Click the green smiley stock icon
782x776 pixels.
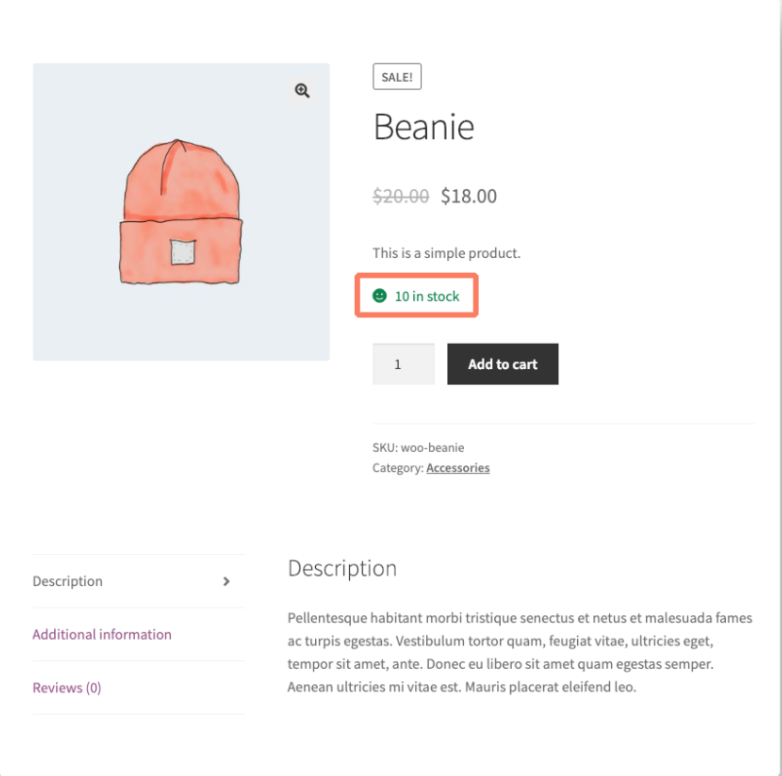[379, 296]
